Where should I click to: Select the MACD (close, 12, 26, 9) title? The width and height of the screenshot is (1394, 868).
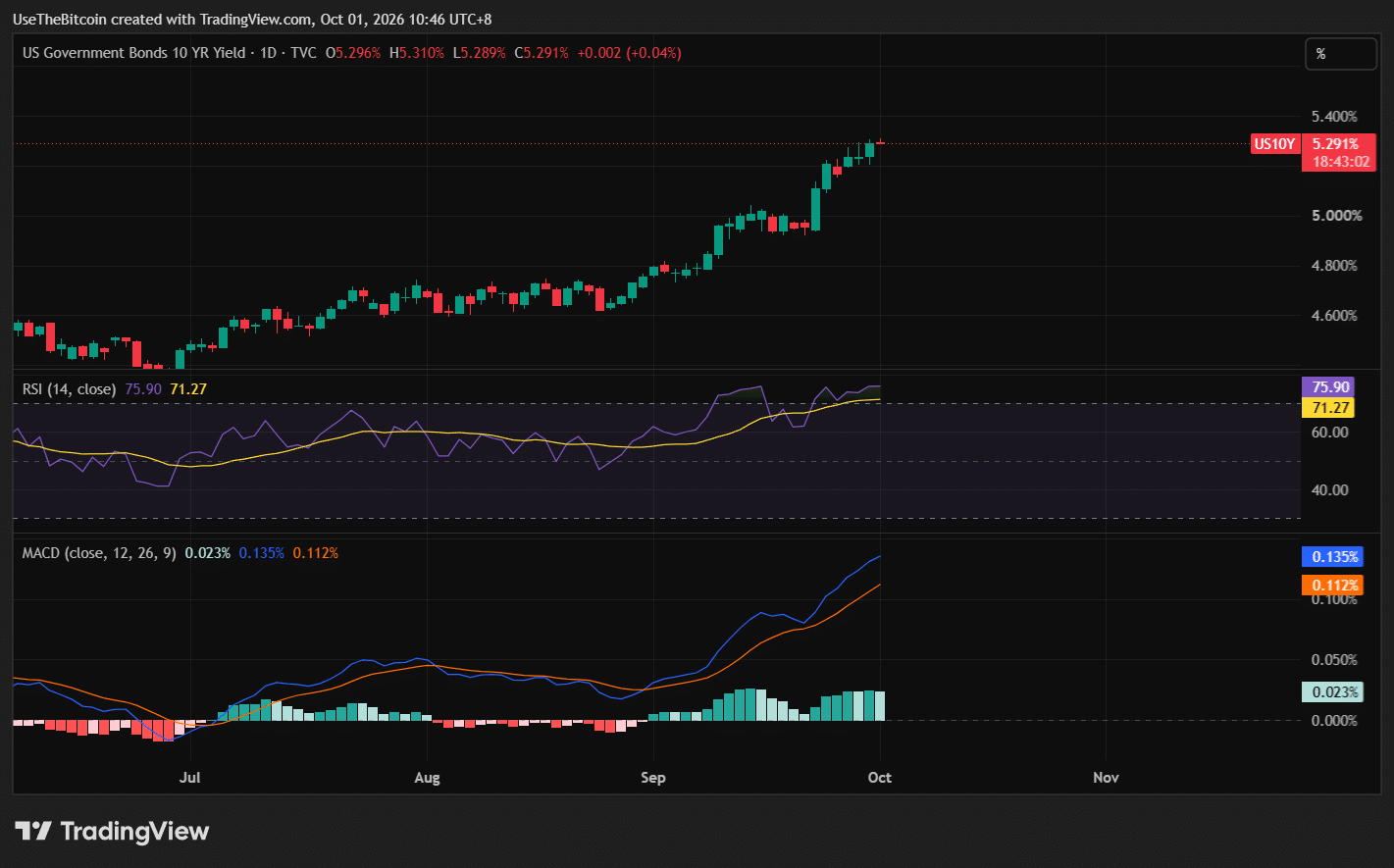tap(99, 553)
